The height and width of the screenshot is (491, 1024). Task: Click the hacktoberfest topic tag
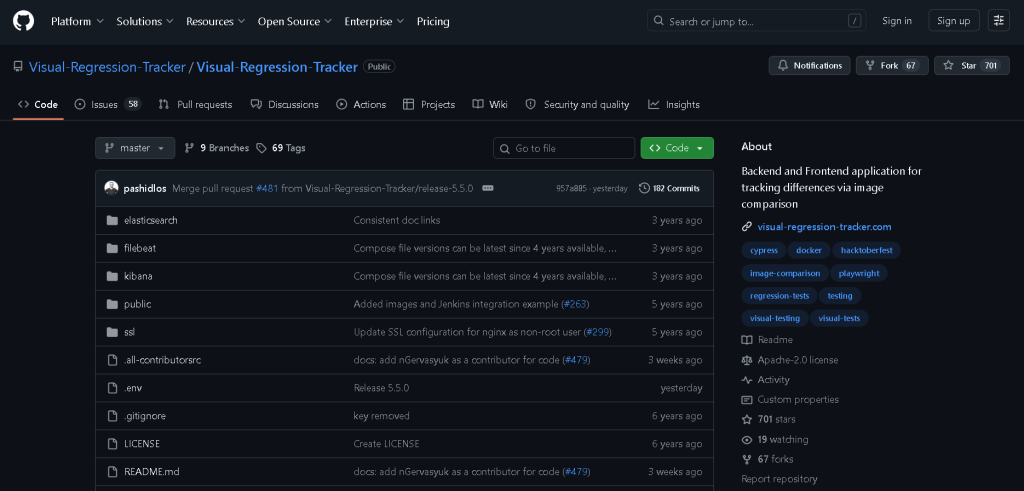point(866,250)
